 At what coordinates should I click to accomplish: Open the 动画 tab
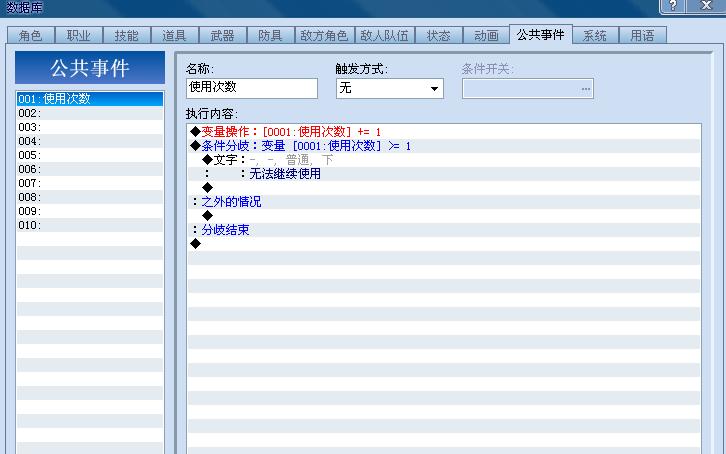pyautogui.click(x=486, y=36)
